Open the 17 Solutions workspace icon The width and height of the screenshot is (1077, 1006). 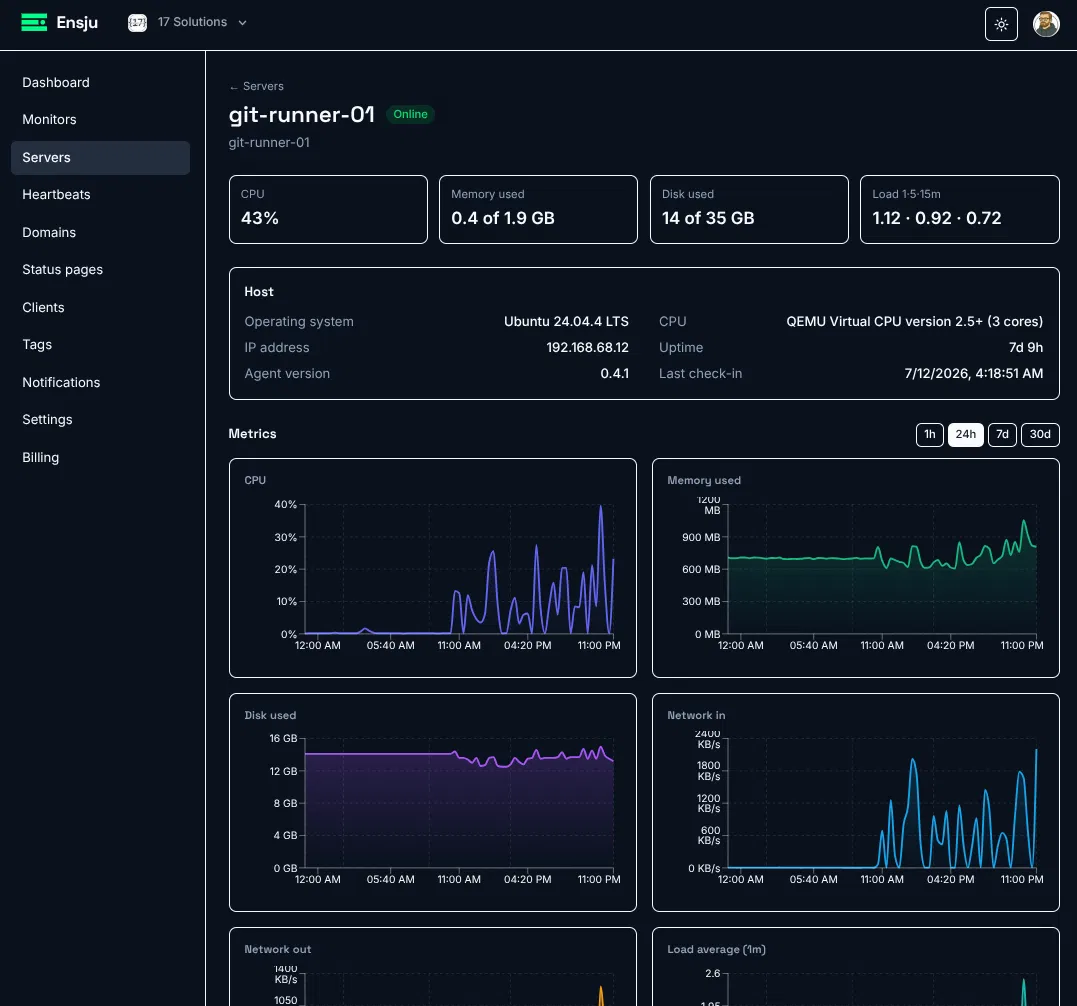[137, 23]
